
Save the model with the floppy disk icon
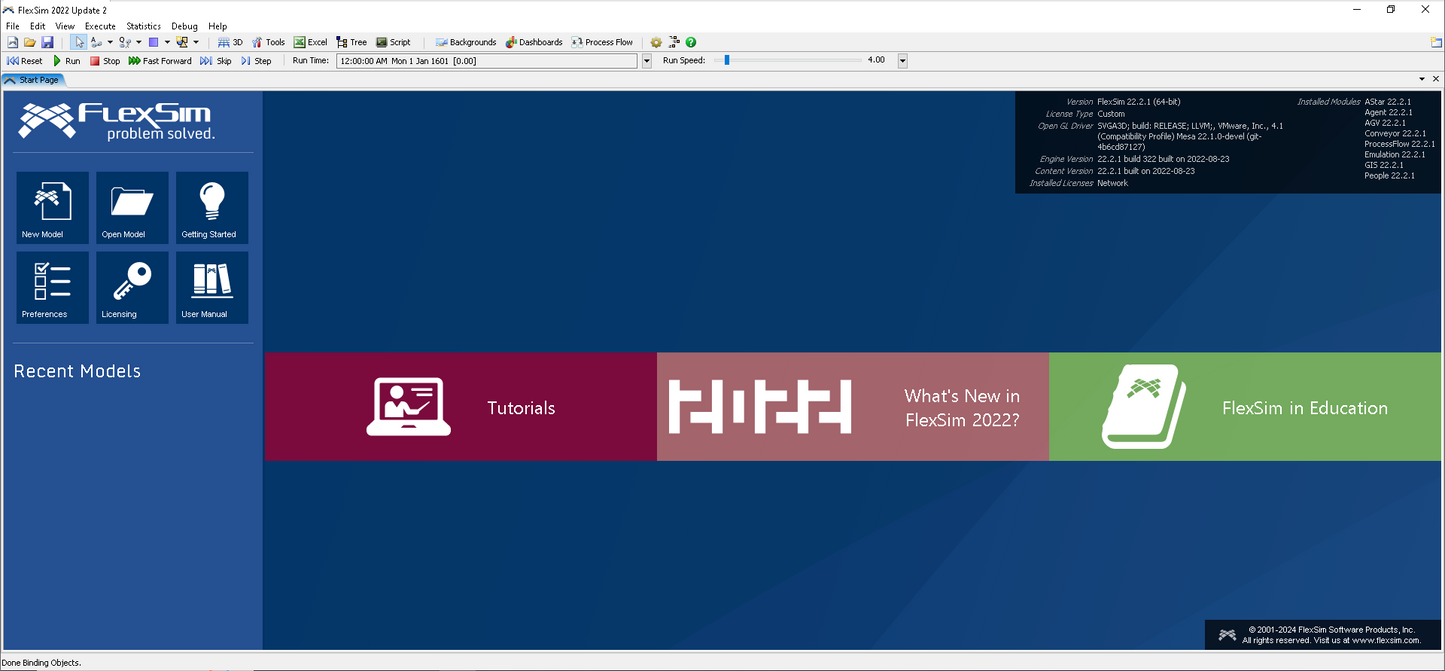click(x=47, y=42)
